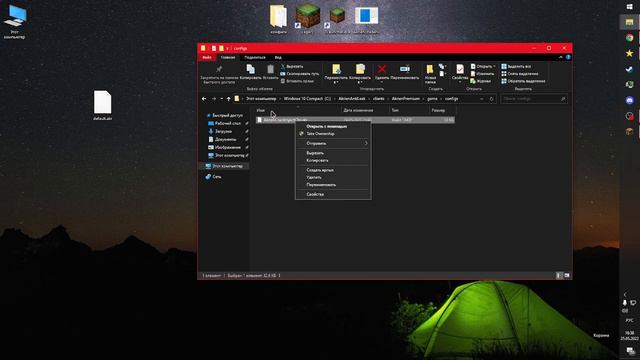Go back with Explorer back arrow

coord(204,99)
